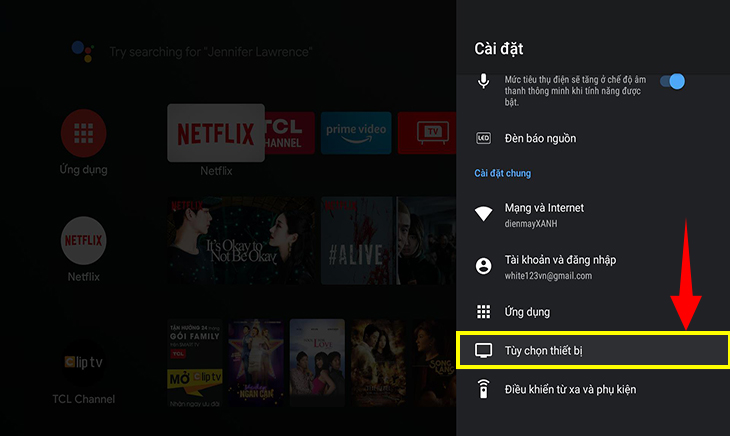
Task: Open the Song Lang movie poster
Action: (434, 363)
